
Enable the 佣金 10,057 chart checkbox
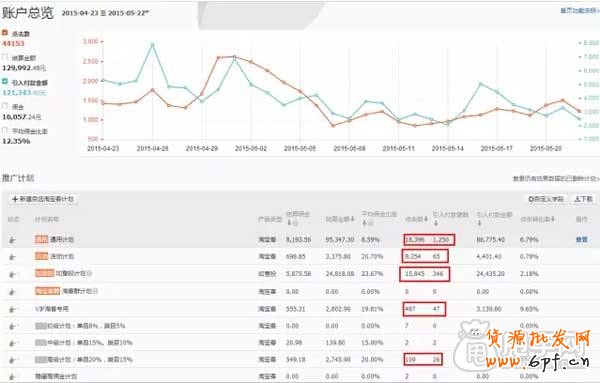tap(5, 106)
